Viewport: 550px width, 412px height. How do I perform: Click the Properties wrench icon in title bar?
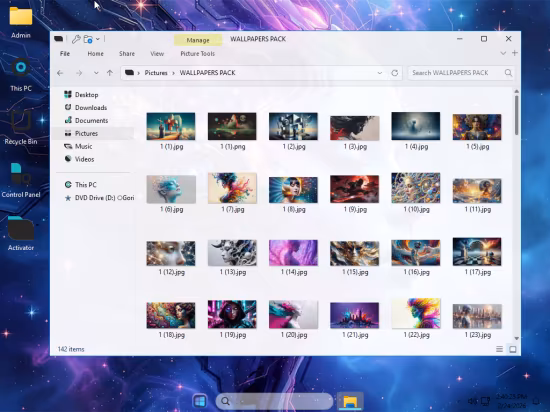pos(76,39)
